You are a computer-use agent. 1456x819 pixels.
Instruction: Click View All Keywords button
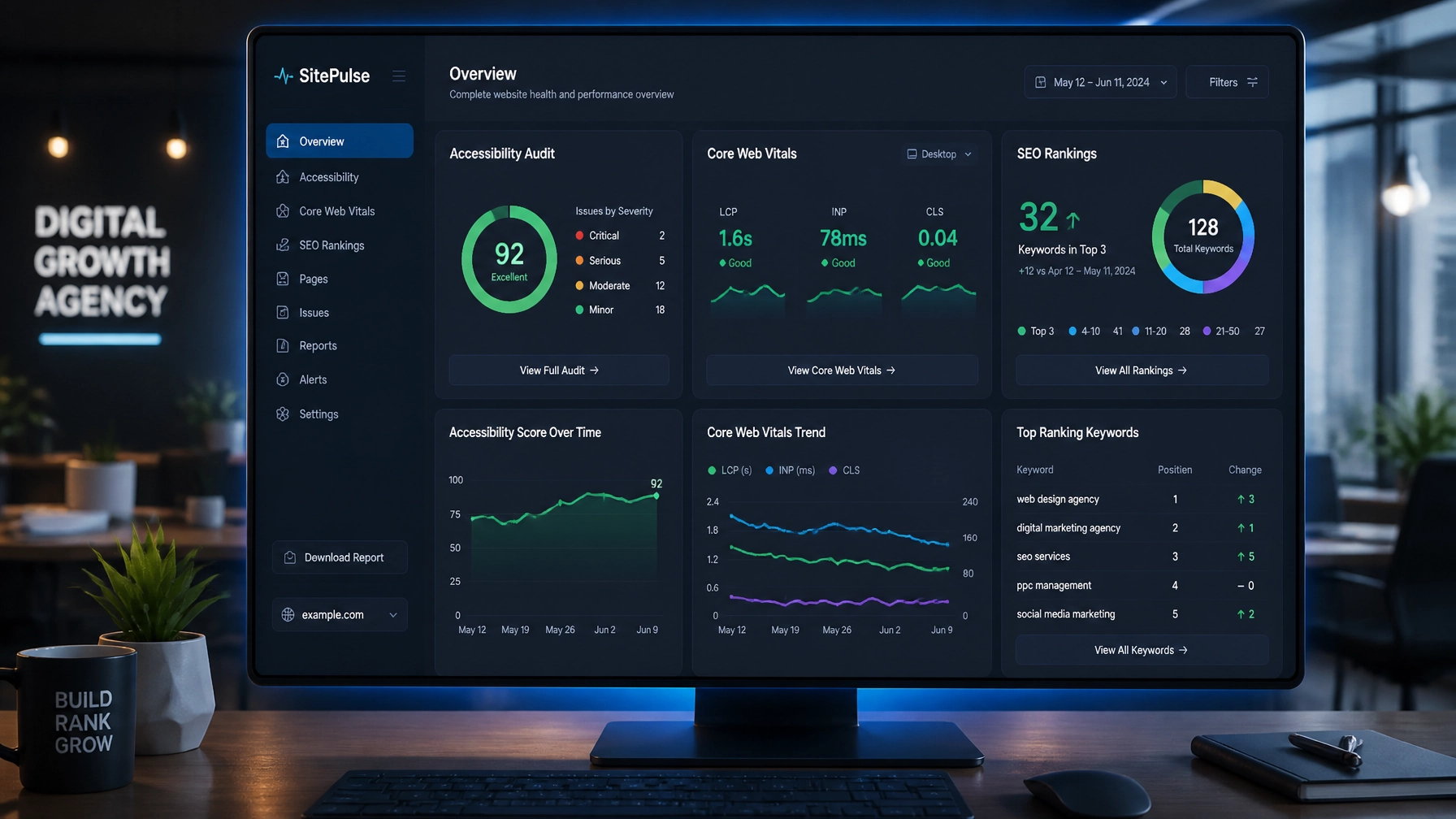[x=1142, y=650]
